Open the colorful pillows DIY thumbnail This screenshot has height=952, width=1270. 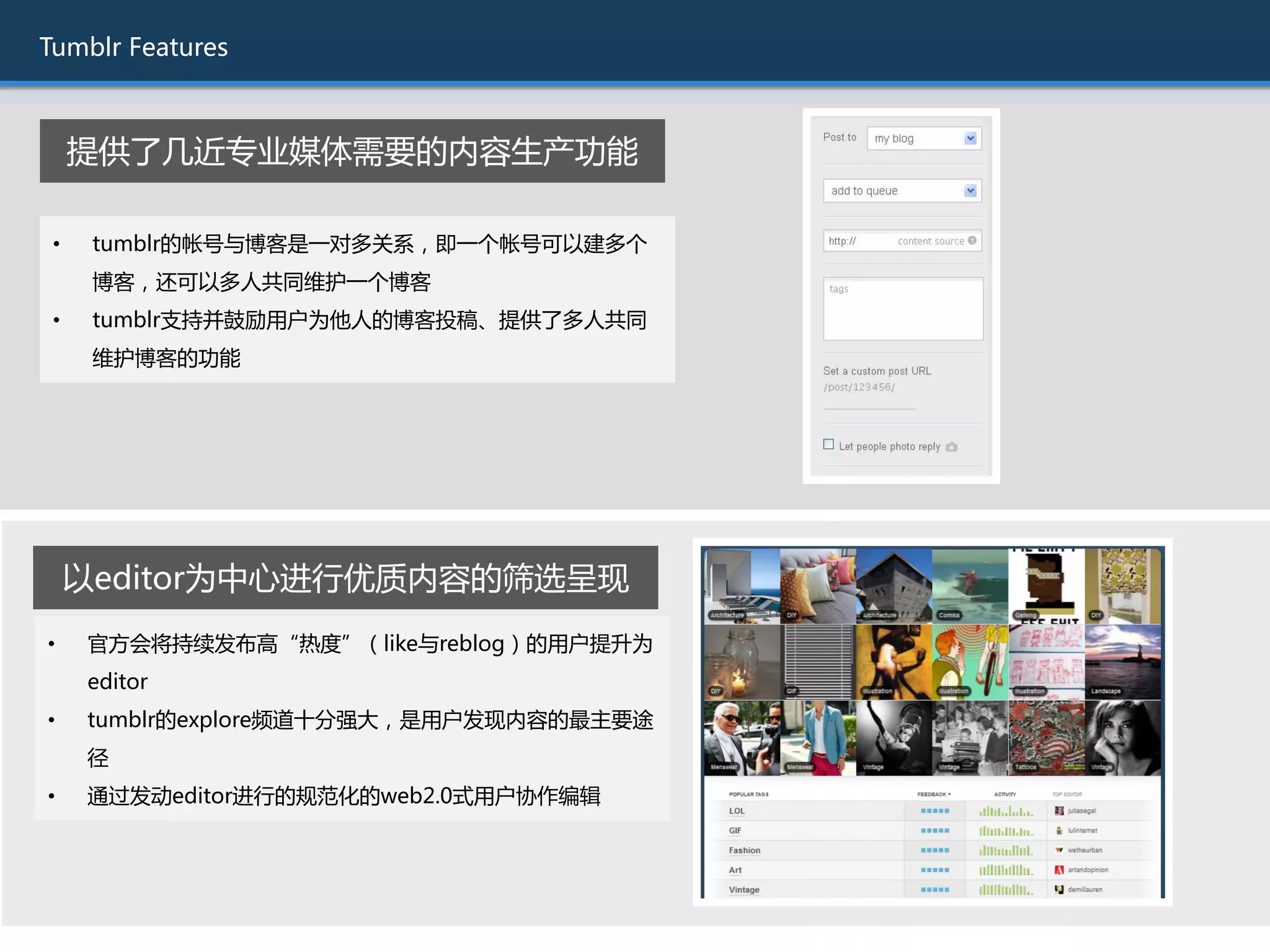(818, 586)
